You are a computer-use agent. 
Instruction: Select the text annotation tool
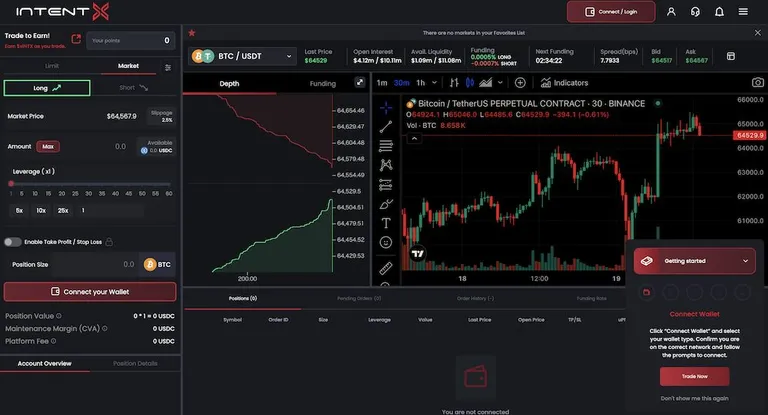point(386,223)
